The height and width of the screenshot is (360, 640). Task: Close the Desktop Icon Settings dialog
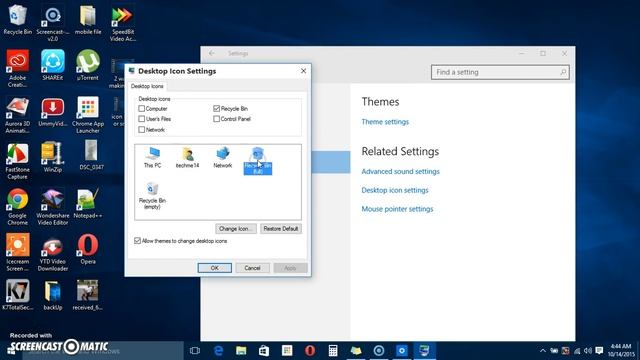pyautogui.click(x=303, y=71)
